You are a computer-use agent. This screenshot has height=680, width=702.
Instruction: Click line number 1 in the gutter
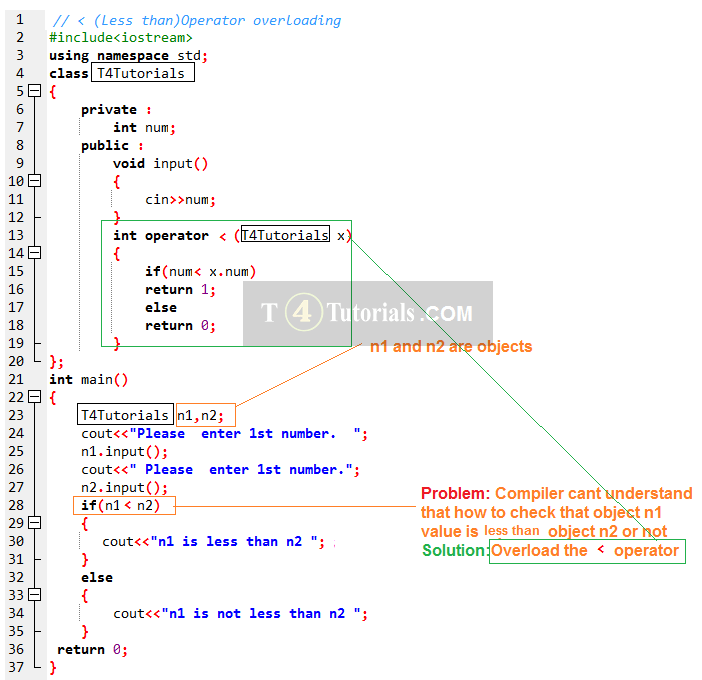tap(20, 20)
